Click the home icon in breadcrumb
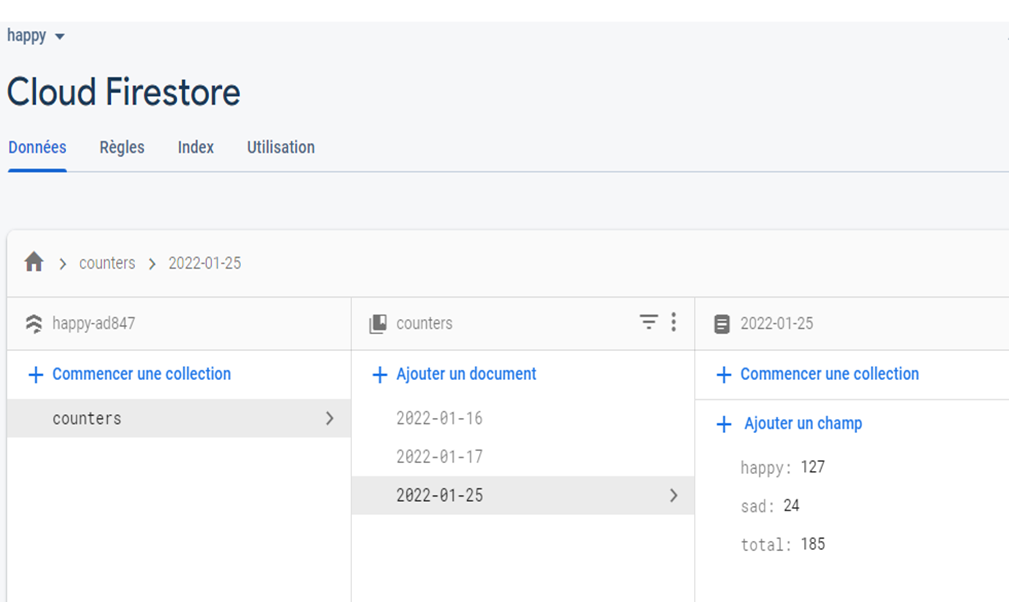The width and height of the screenshot is (1009, 602). pos(34,263)
